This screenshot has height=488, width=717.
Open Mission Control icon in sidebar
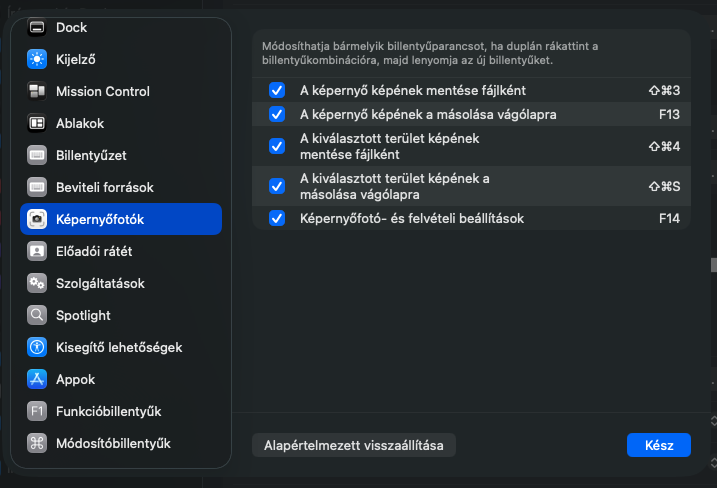37,91
